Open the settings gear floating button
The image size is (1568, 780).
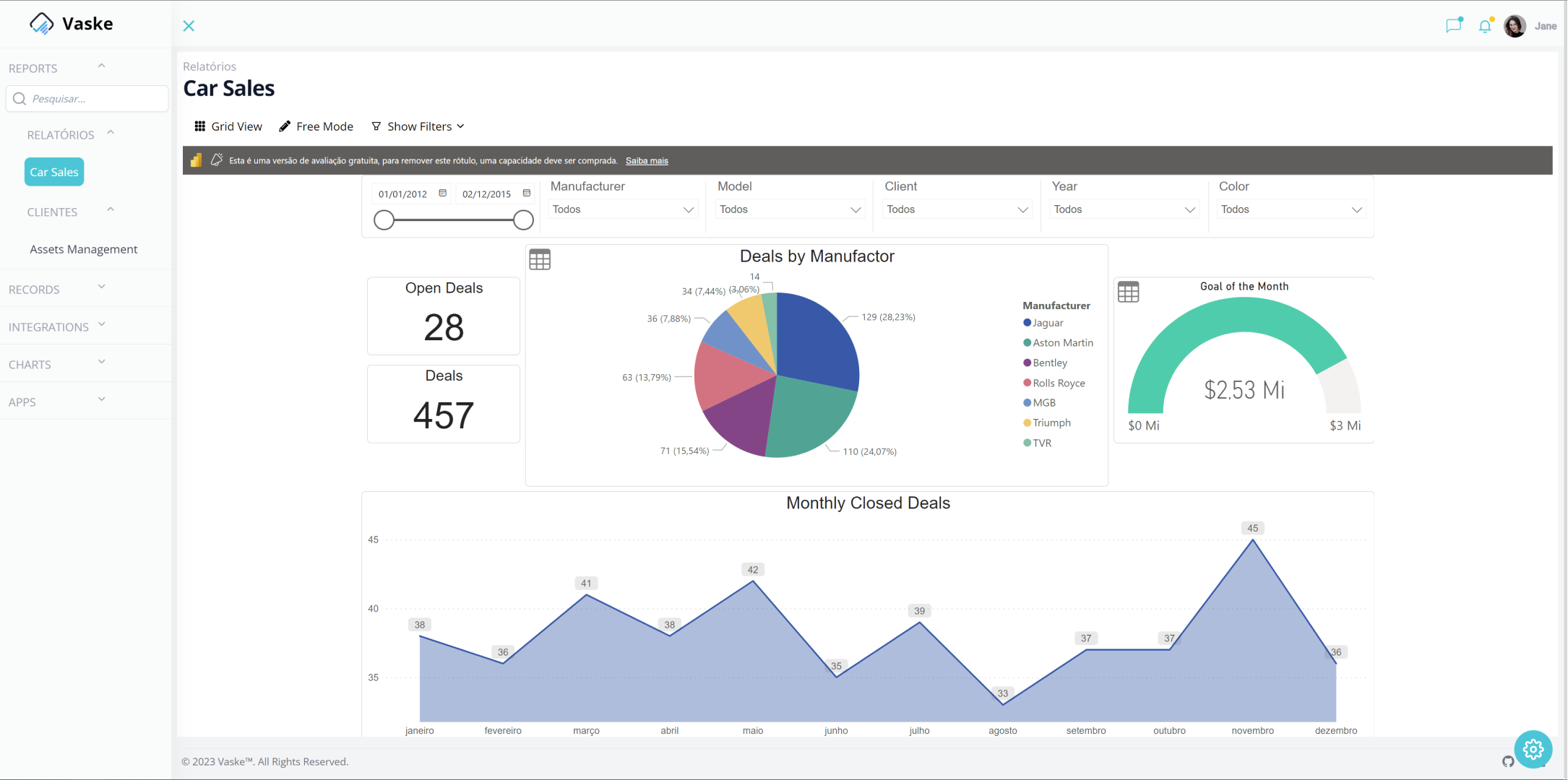click(x=1533, y=750)
